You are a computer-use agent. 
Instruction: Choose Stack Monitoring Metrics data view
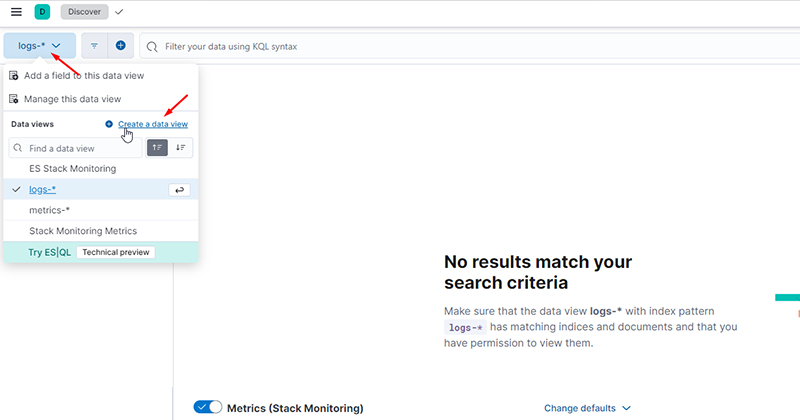point(101,231)
